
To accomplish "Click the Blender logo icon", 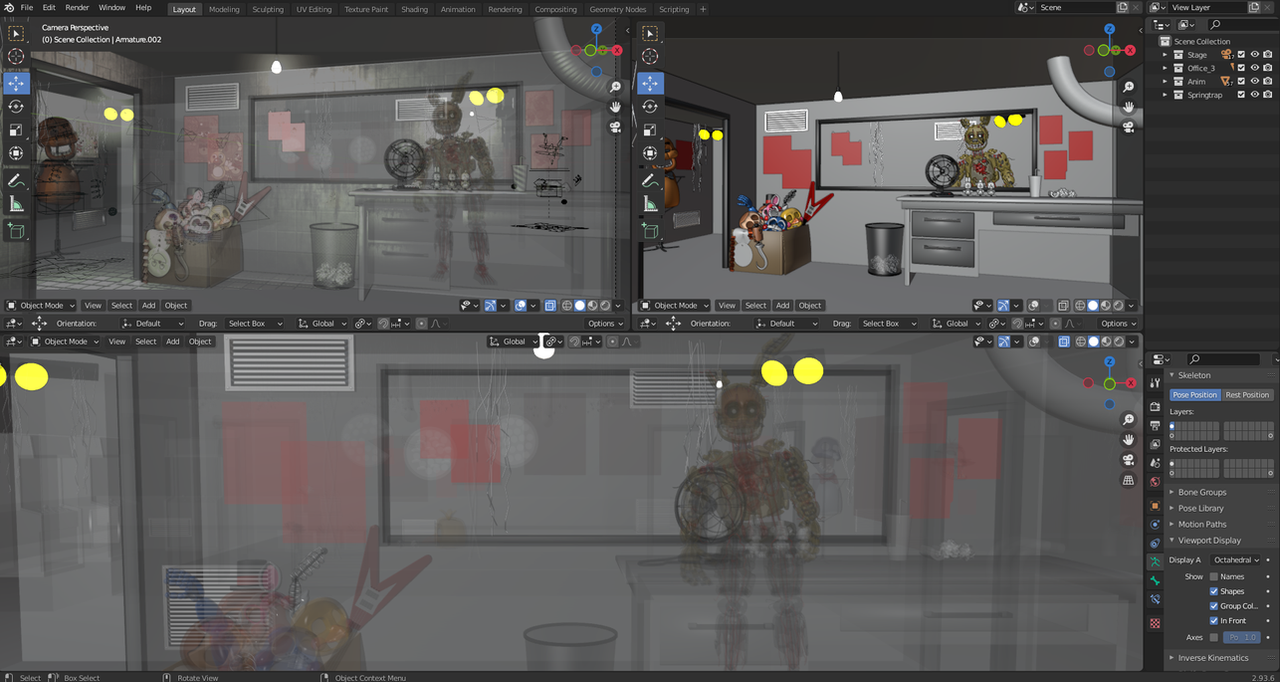I will 8,8.
